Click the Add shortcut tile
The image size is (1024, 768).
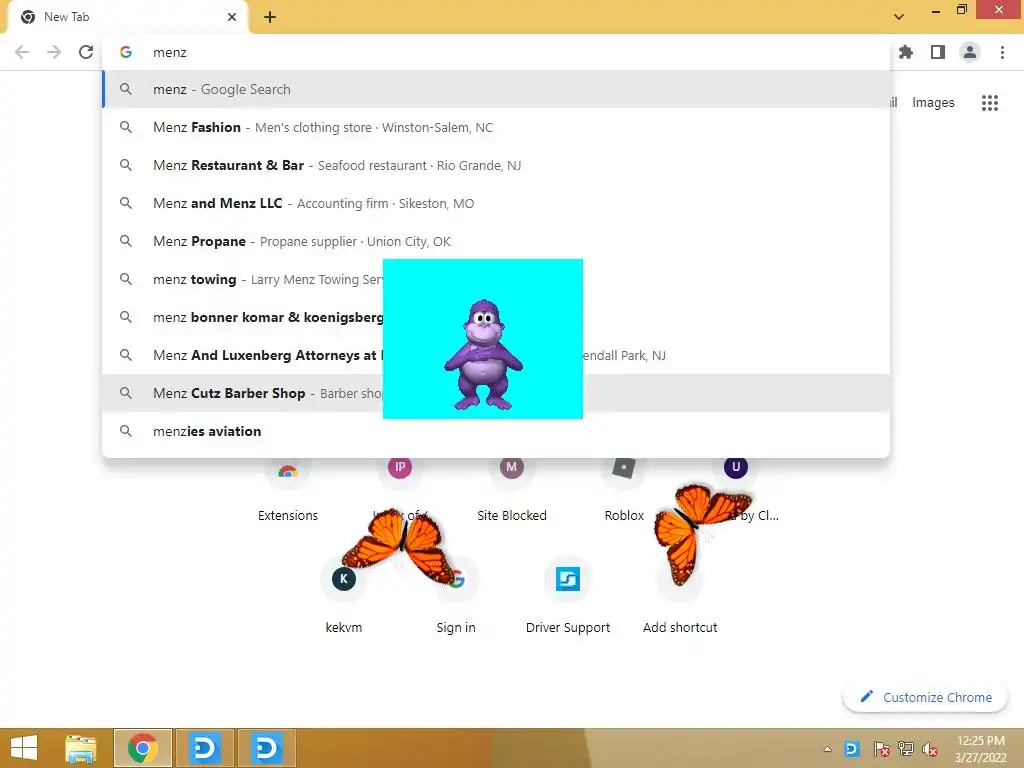point(680,596)
